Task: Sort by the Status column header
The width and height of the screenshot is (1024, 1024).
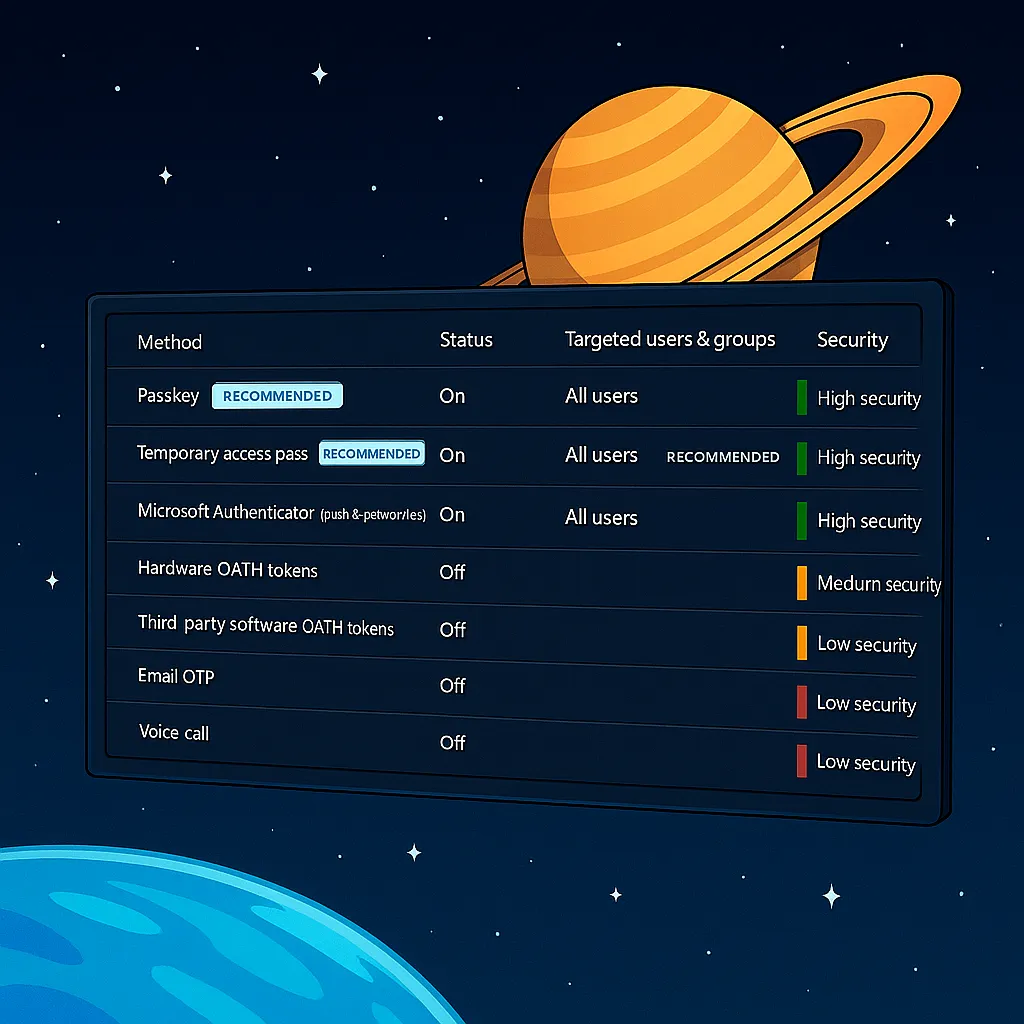Action: click(466, 340)
